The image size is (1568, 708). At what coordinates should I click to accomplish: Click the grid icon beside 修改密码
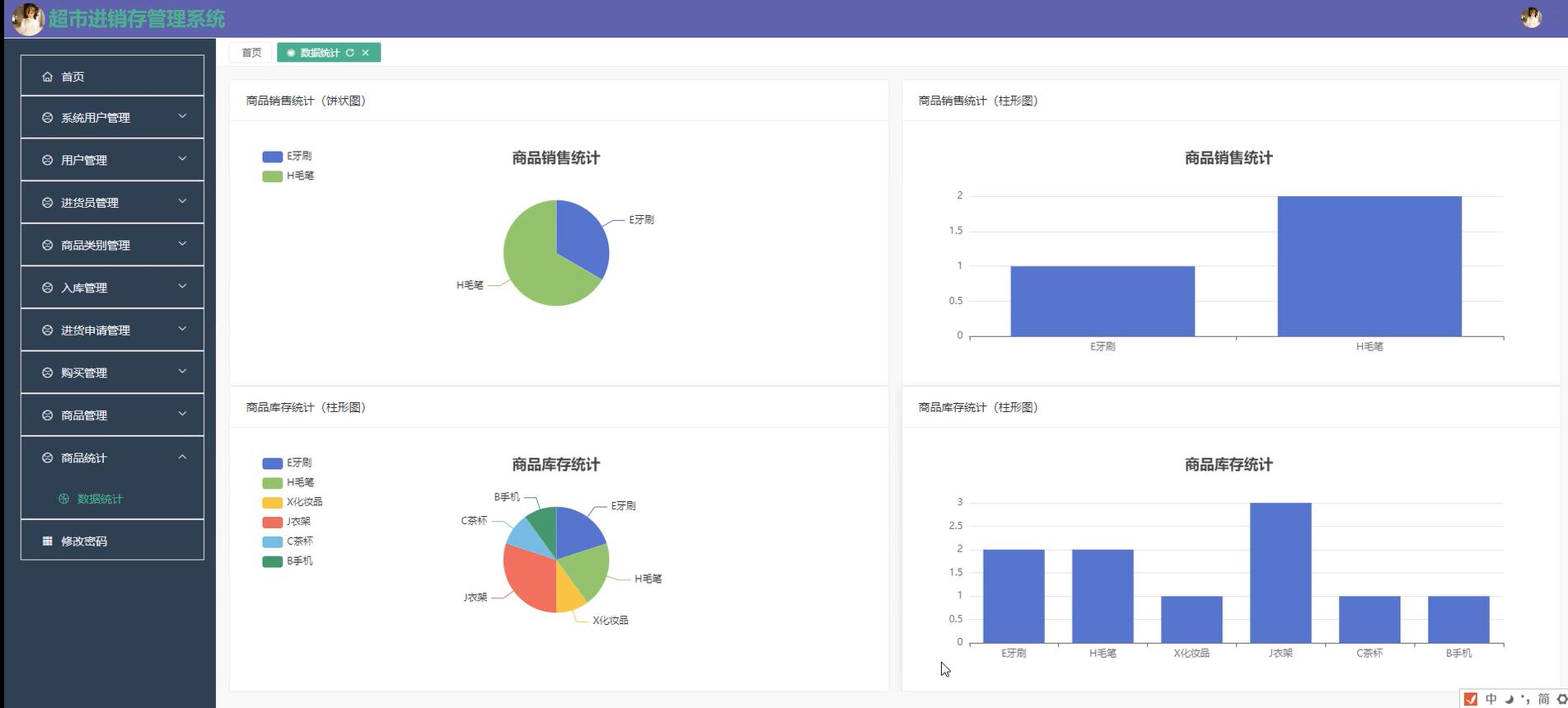click(x=47, y=542)
